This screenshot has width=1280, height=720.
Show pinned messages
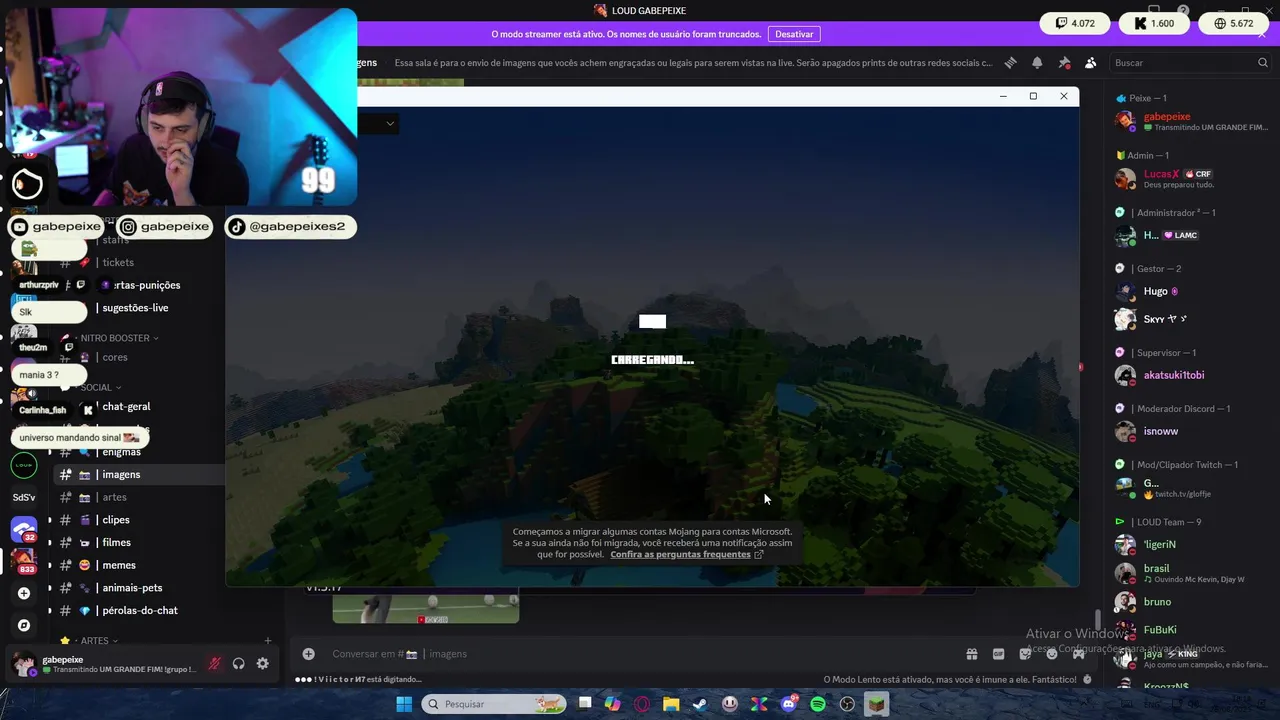point(1064,63)
